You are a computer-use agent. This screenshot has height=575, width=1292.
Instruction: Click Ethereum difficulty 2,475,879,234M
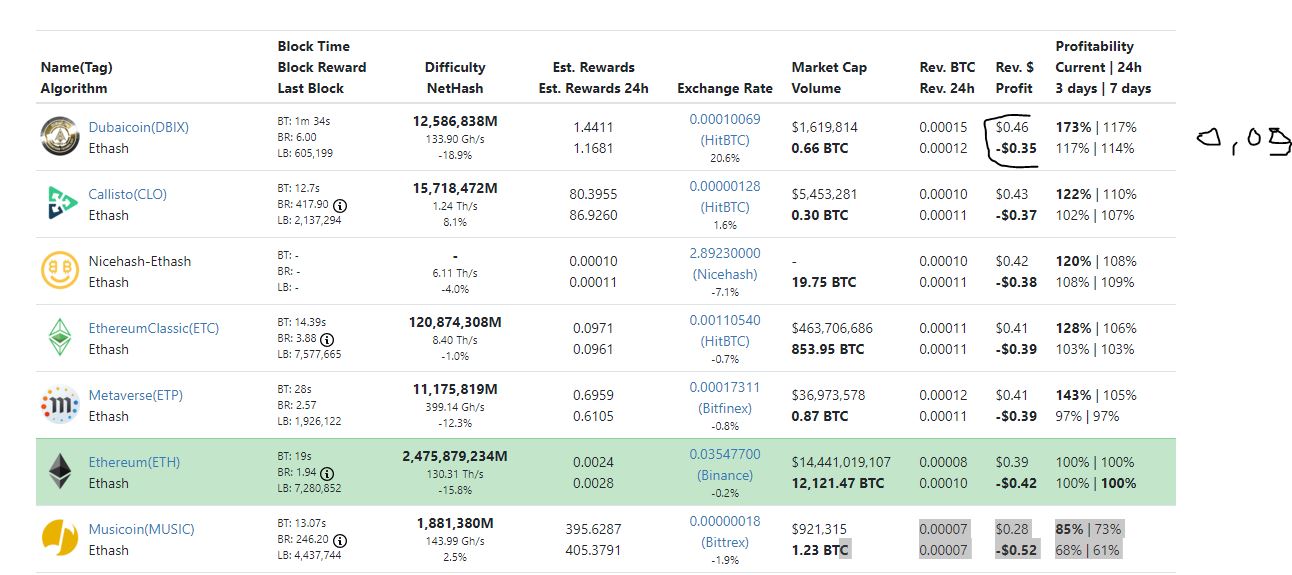click(455, 456)
